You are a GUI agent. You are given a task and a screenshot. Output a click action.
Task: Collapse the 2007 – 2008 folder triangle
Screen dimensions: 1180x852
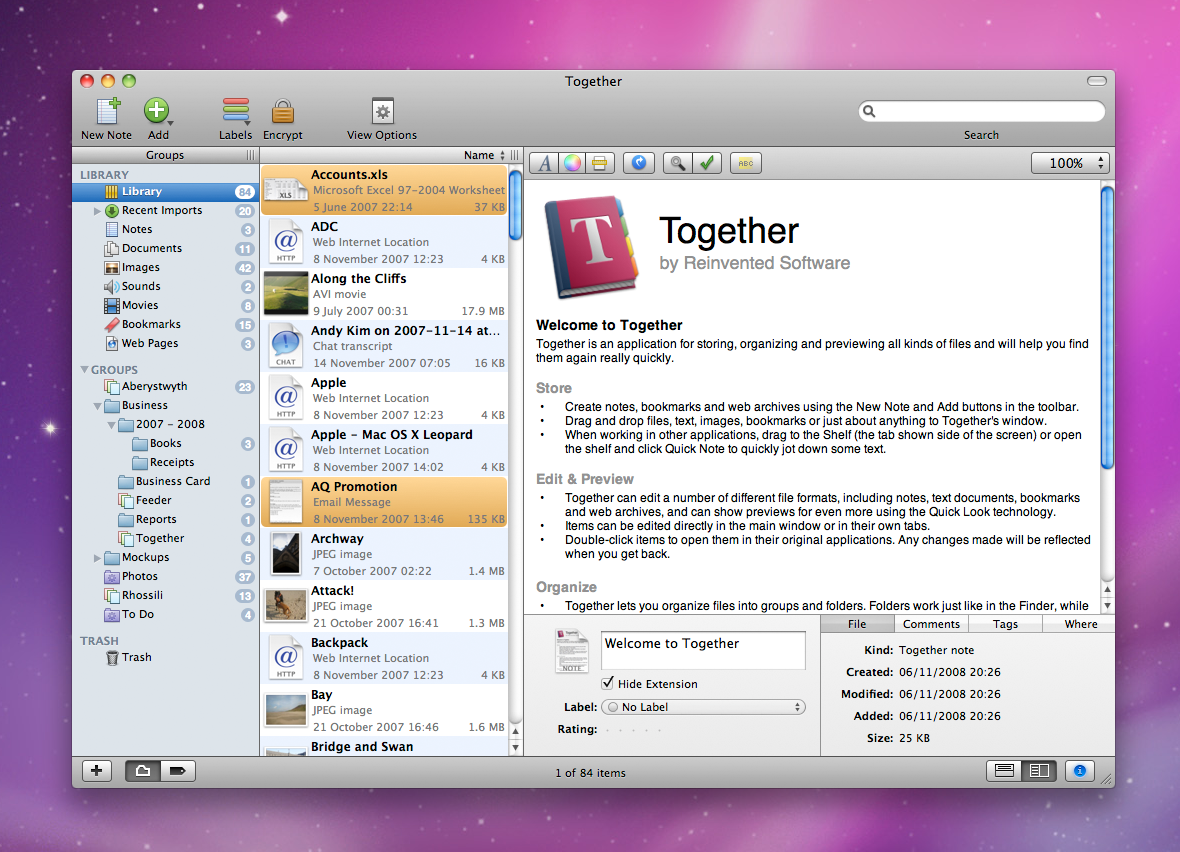[x=111, y=424]
